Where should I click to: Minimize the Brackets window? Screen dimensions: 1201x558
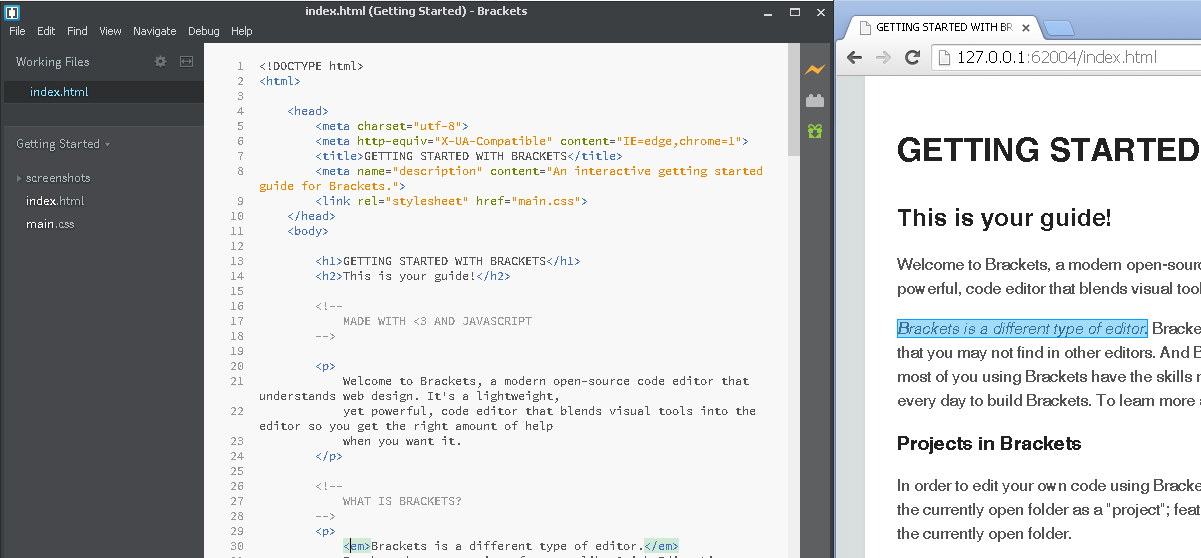coord(767,12)
